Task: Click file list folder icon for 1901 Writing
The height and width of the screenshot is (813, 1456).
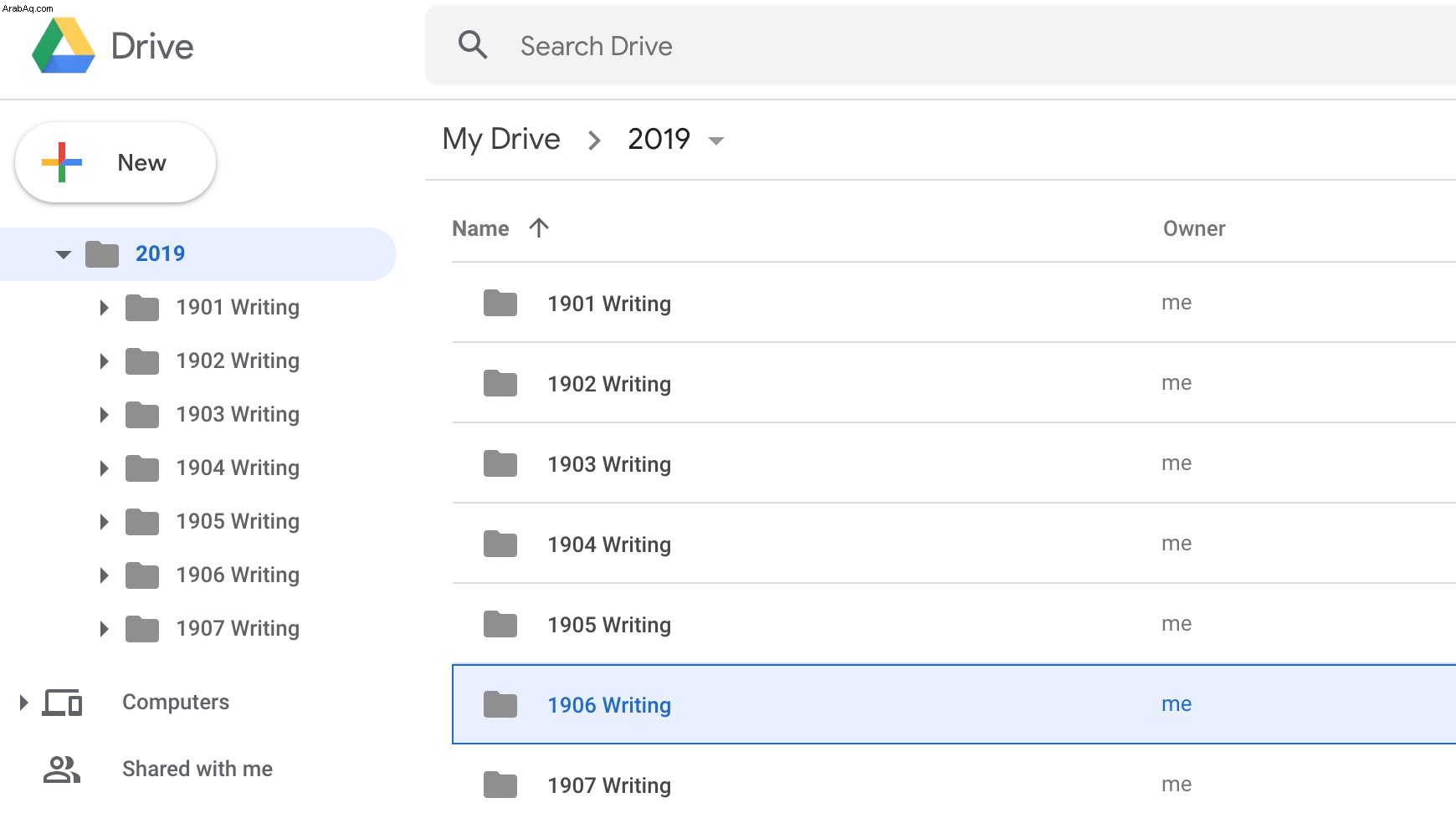Action: point(500,303)
